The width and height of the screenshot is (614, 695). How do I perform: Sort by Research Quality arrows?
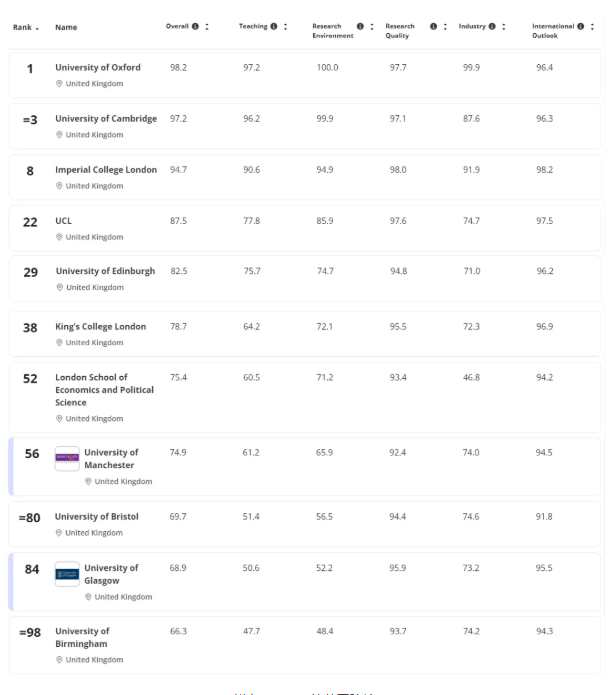click(x=445, y=26)
